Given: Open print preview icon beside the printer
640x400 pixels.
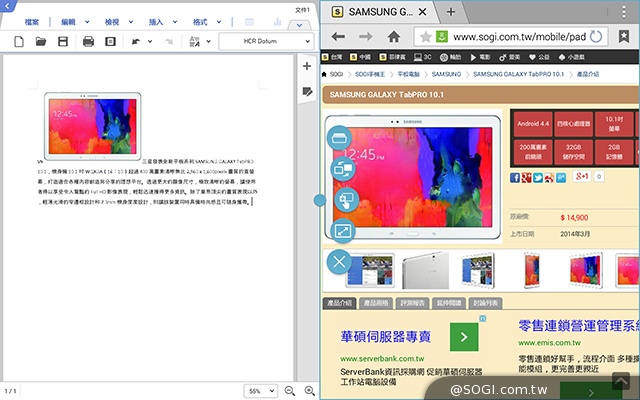Looking at the screenshot, I should pos(110,41).
